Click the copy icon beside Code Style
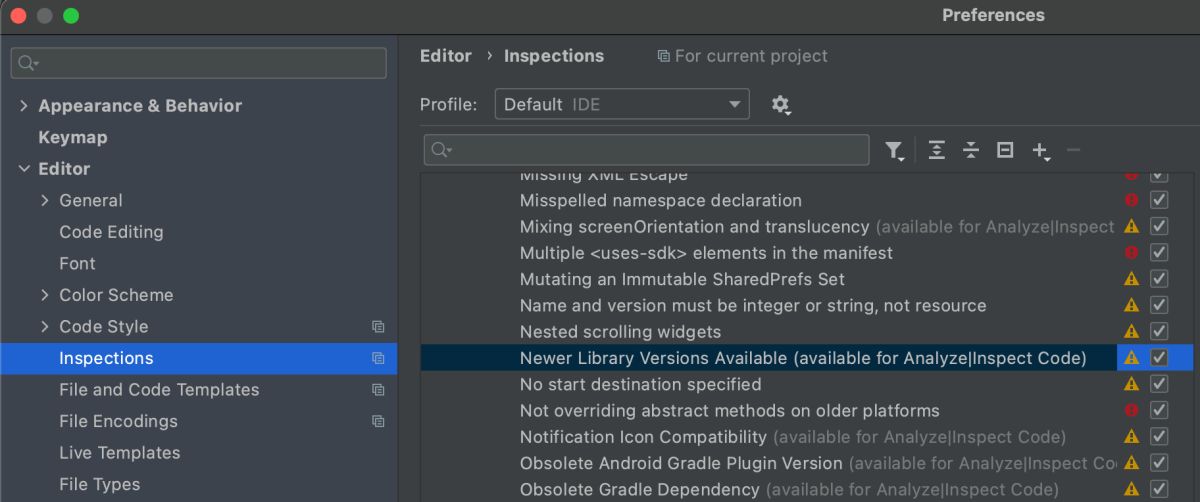The height and width of the screenshot is (502, 1200). tap(378, 327)
